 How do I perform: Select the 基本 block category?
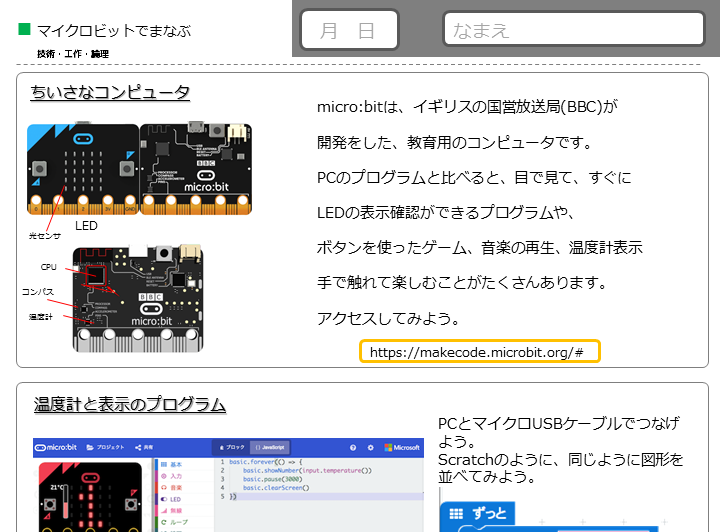[x=171, y=465]
